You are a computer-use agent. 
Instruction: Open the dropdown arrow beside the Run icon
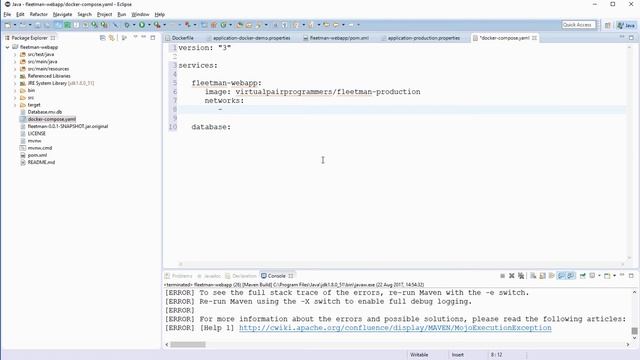click(149, 25)
